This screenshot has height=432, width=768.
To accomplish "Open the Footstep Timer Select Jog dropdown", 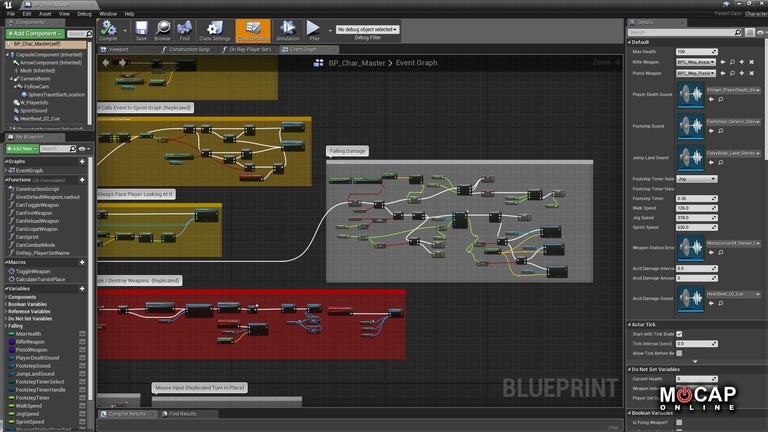I will pos(696,178).
